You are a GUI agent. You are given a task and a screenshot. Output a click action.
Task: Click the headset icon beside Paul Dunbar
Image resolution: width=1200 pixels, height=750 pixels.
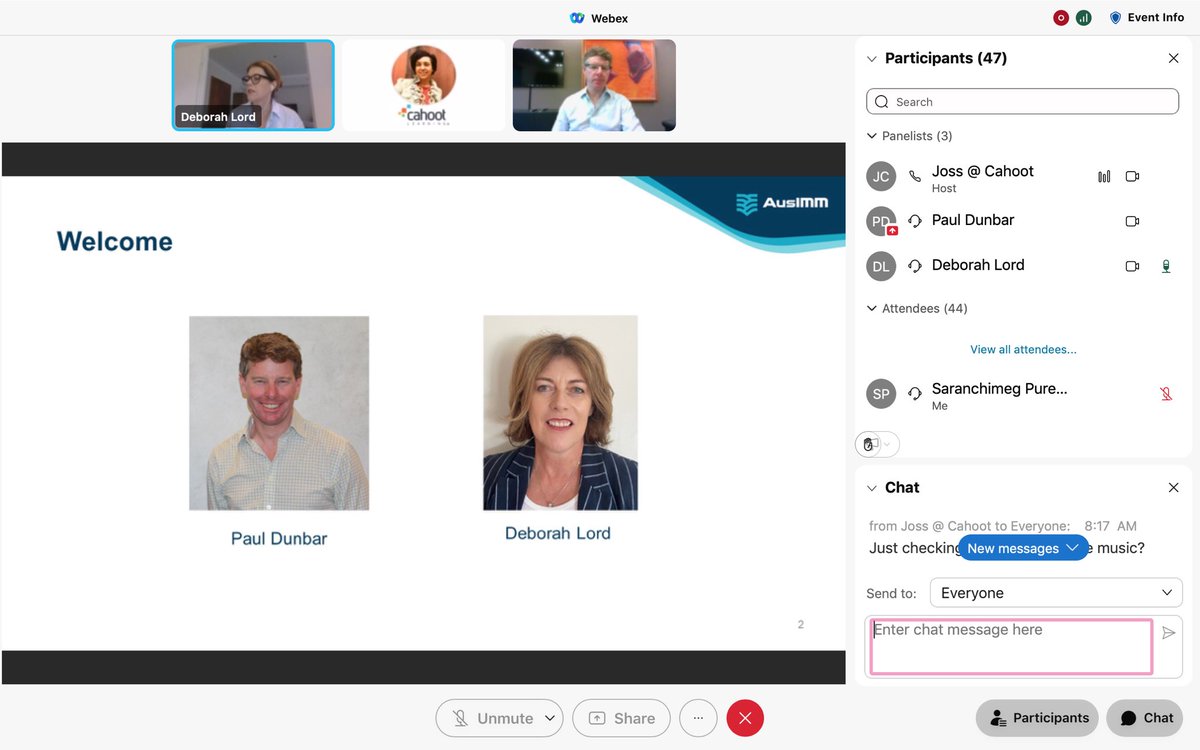point(915,221)
